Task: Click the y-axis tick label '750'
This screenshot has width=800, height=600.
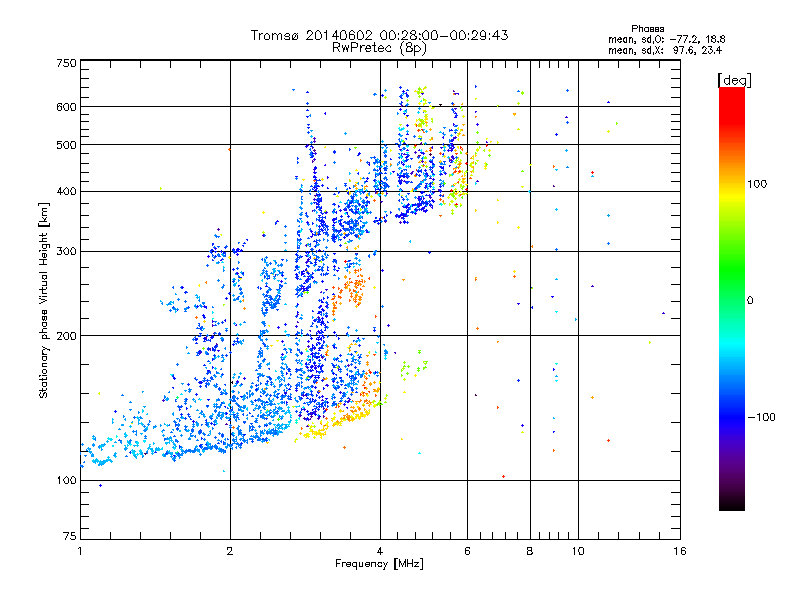Action: (66, 63)
